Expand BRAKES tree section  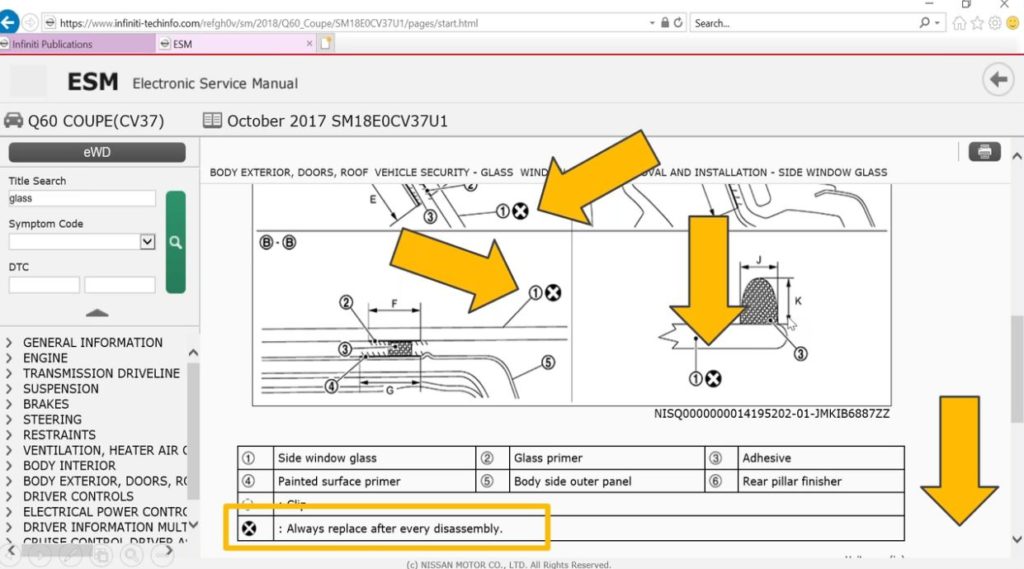point(8,404)
